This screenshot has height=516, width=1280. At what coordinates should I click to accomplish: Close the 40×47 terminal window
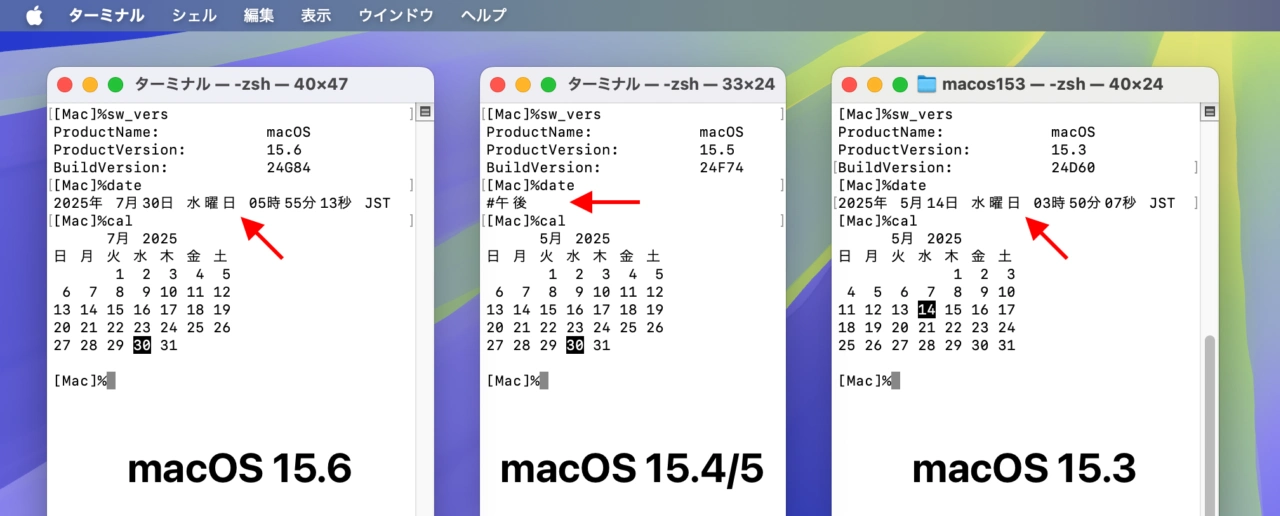click(x=65, y=85)
